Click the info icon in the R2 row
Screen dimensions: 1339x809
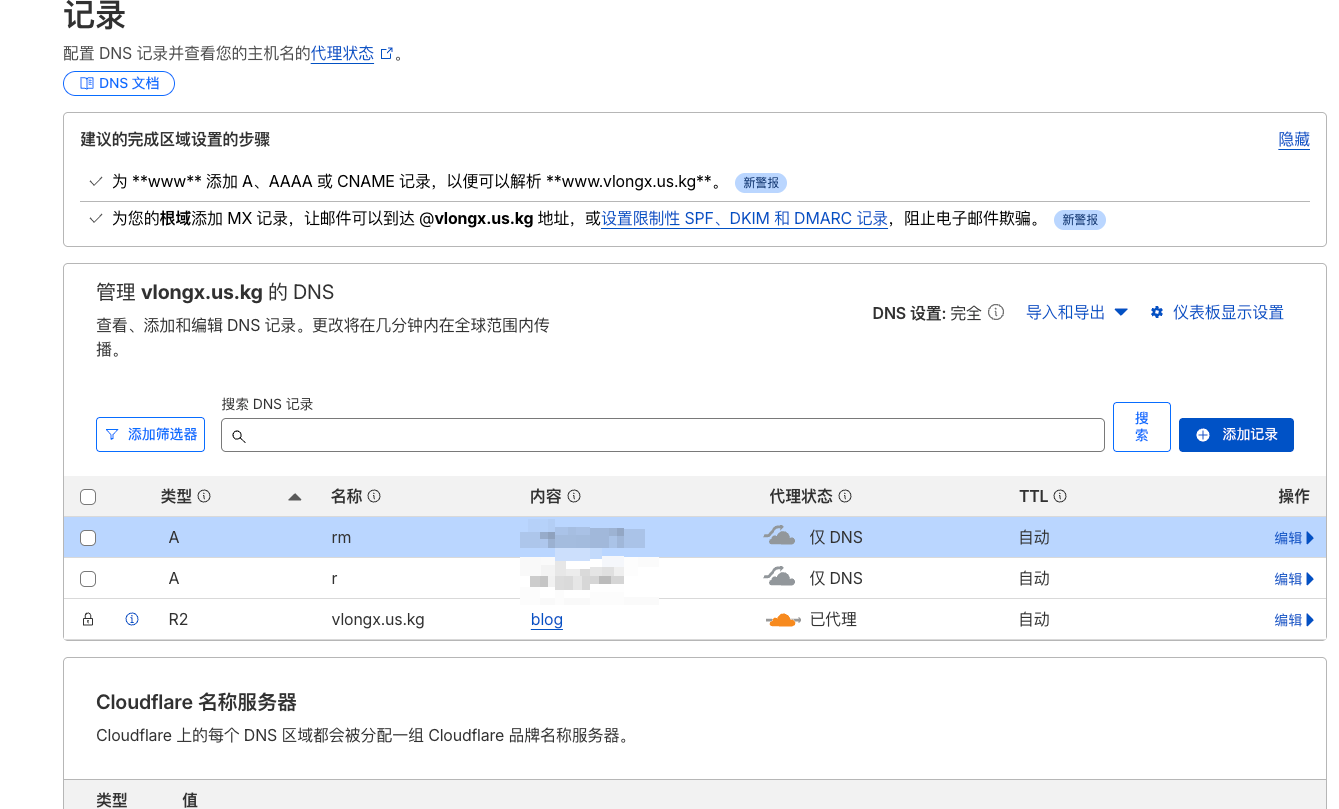point(132,620)
